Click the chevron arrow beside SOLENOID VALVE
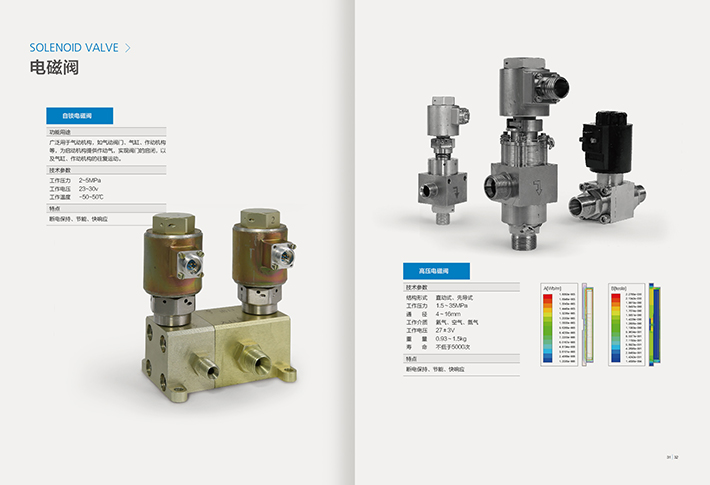Image resolution: width=710 pixels, height=485 pixels. click(x=127, y=47)
